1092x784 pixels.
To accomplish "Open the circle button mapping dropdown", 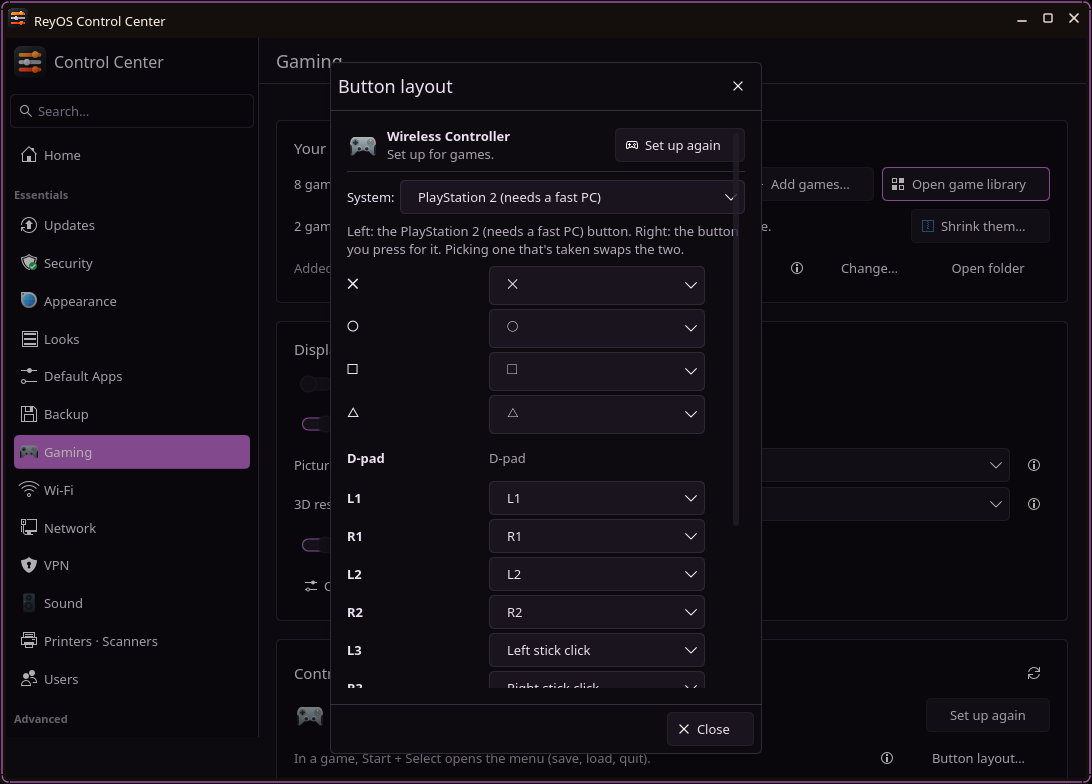I will click(596, 328).
